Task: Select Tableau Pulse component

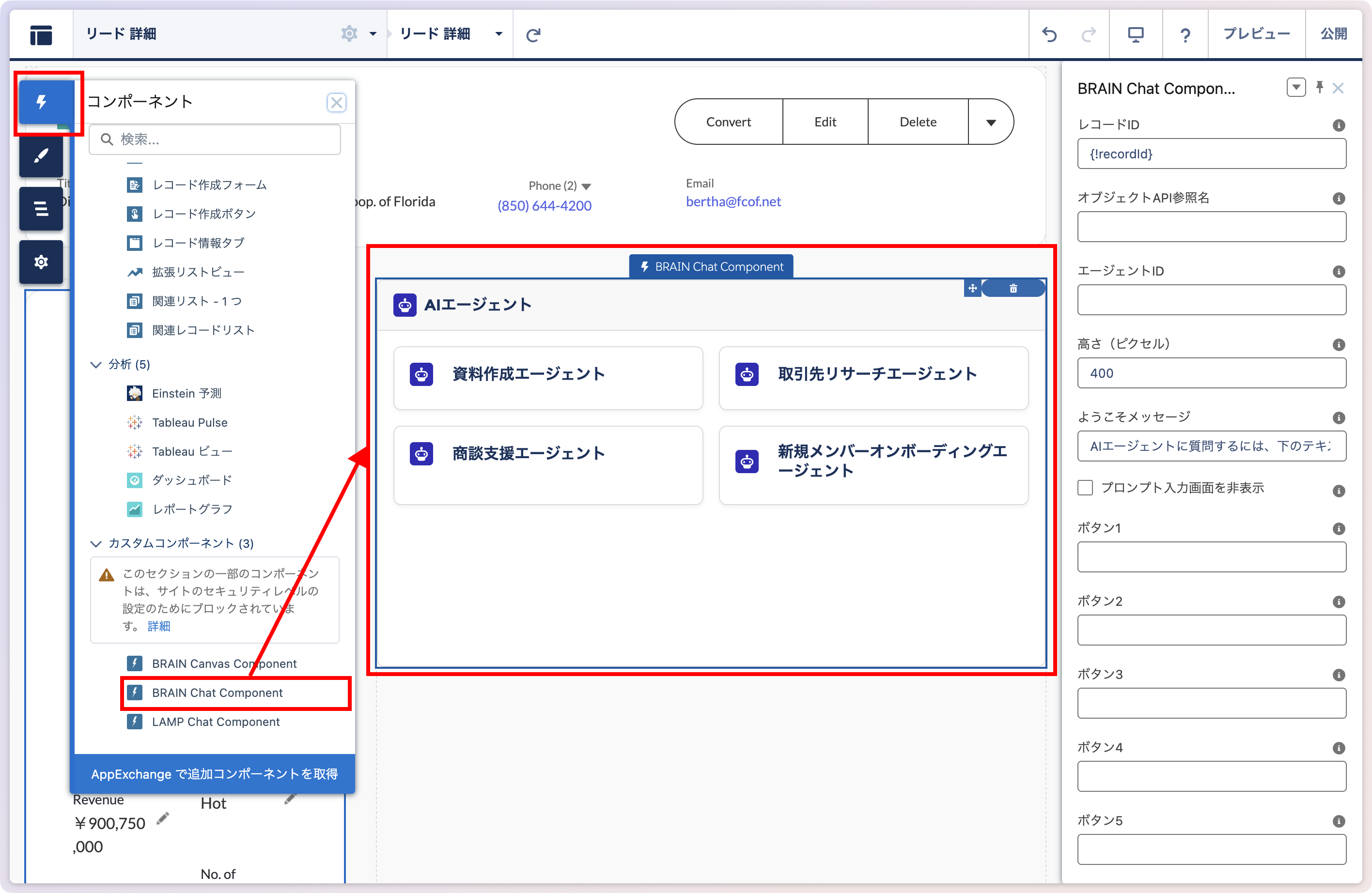Action: [189, 422]
